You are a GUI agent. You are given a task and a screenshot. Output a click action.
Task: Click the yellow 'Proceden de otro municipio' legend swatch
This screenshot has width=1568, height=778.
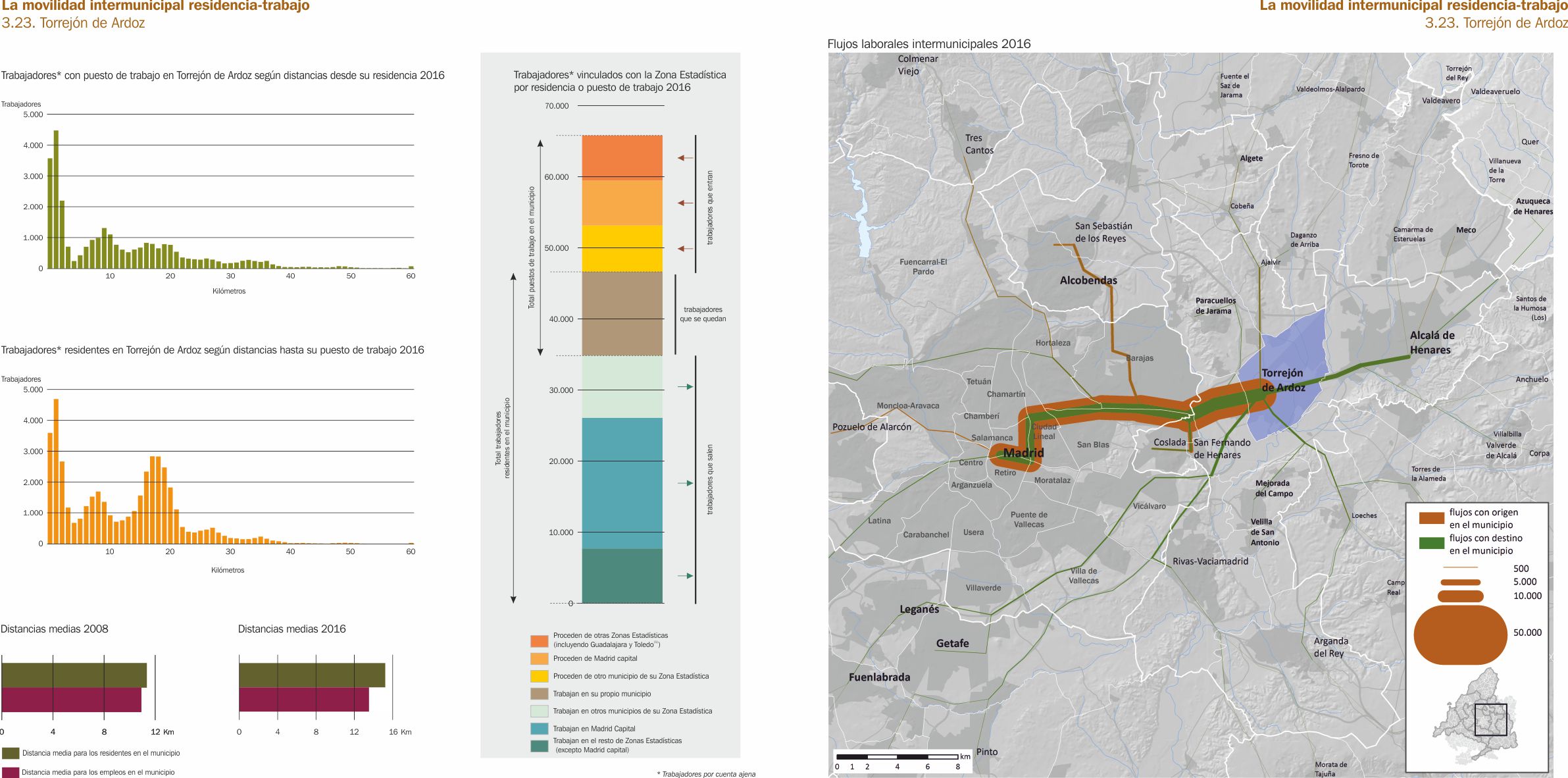click(539, 676)
